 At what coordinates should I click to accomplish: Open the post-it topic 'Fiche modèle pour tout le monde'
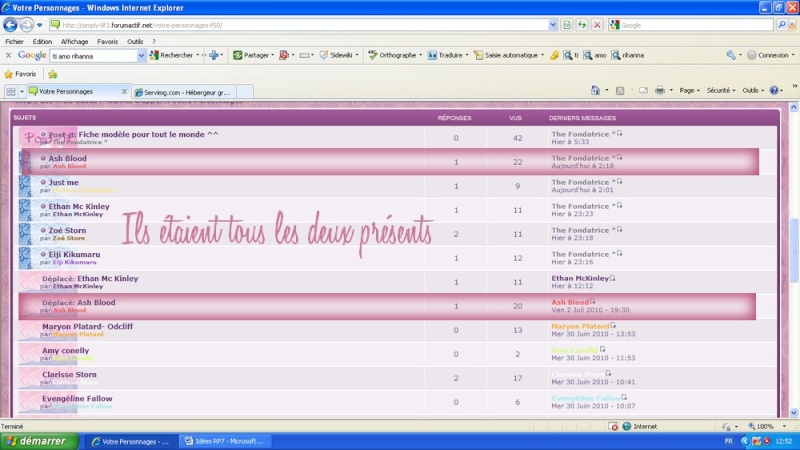pyautogui.click(x=148, y=134)
